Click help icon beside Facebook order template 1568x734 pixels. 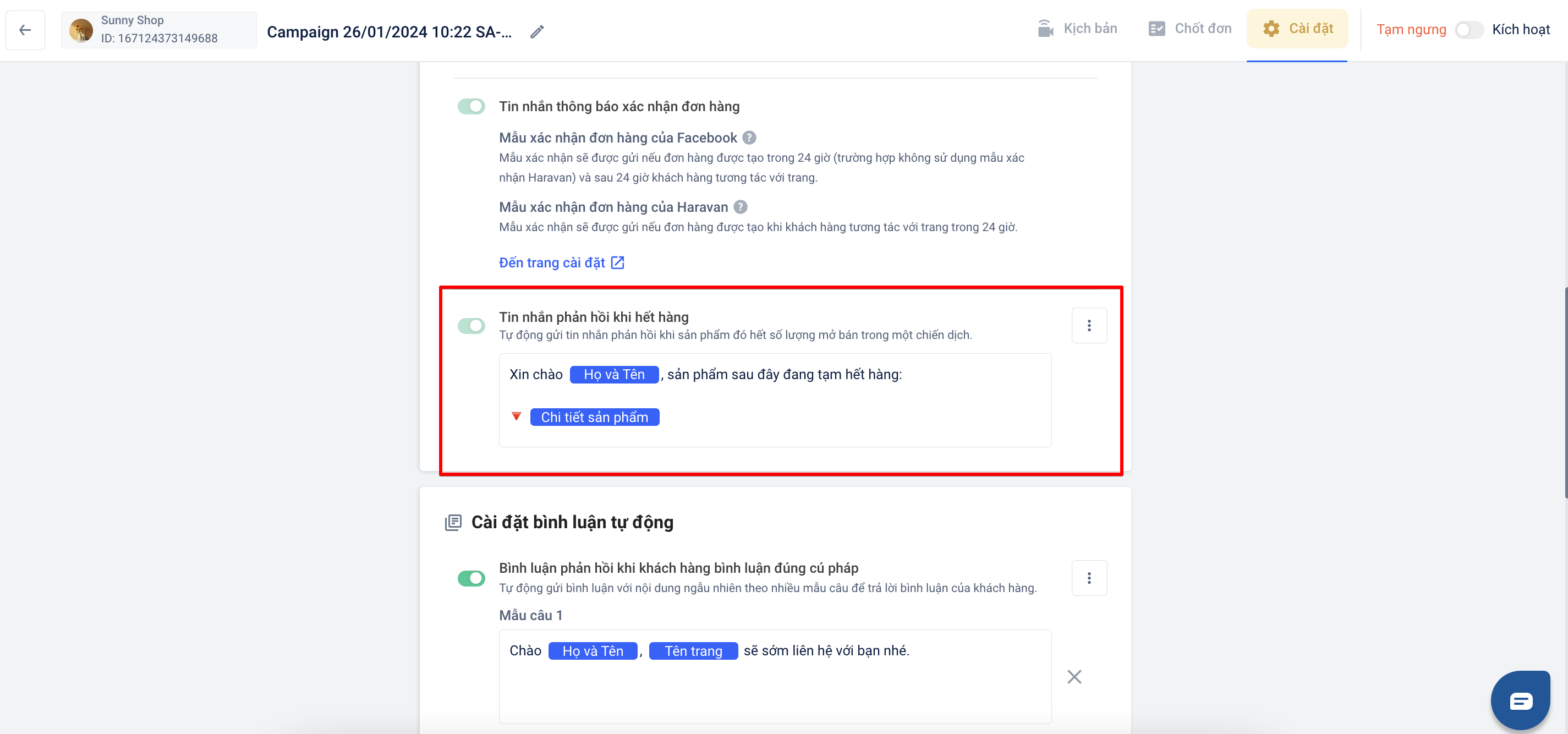coord(749,138)
